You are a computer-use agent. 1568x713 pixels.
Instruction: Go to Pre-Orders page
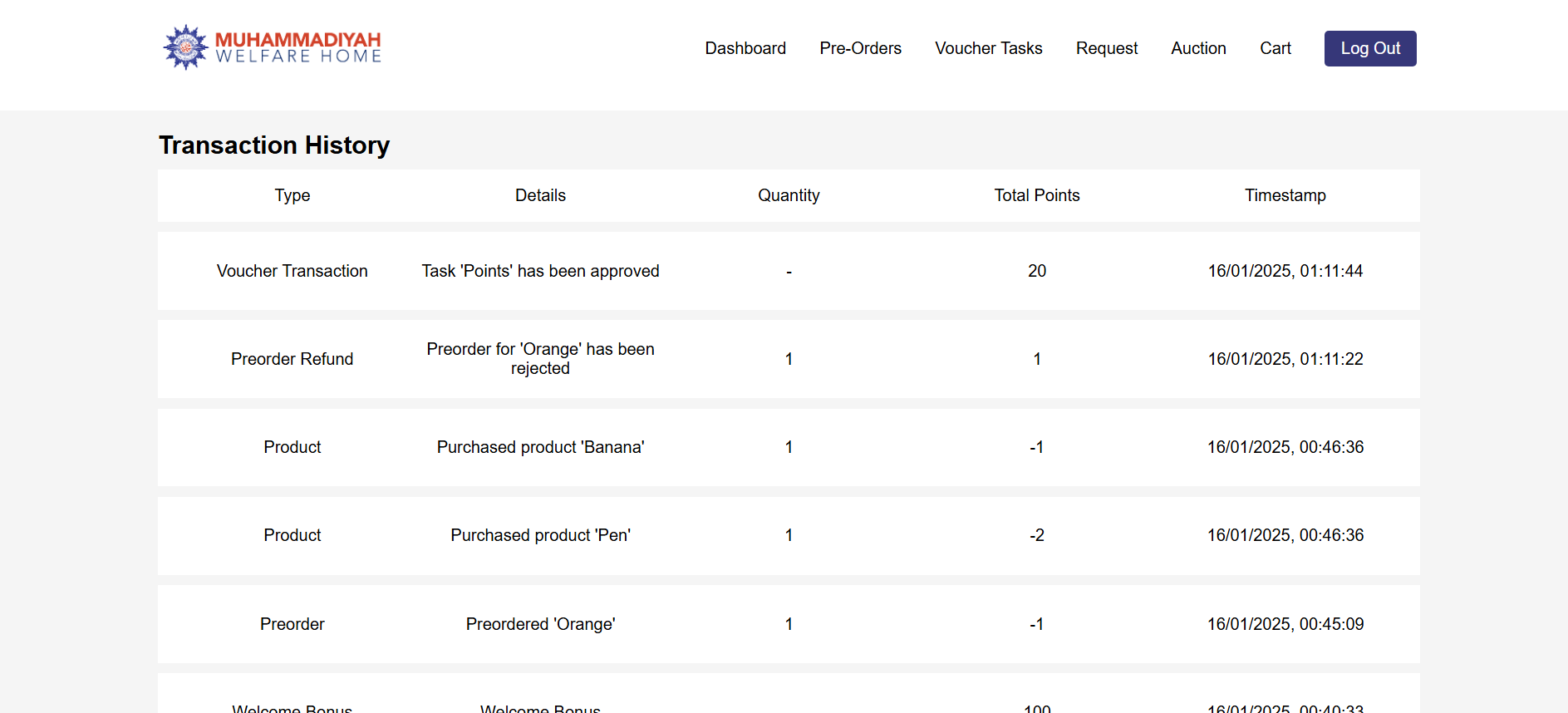(860, 48)
